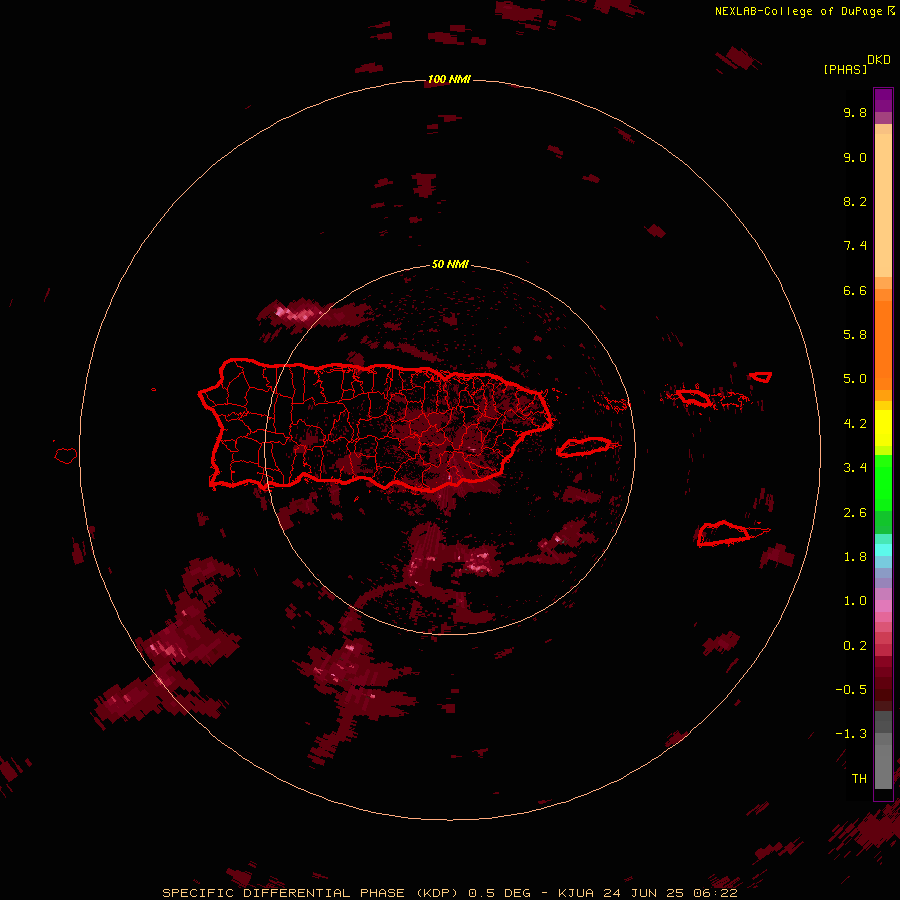Image resolution: width=900 pixels, height=900 pixels.
Task: Select the 5.0 color bar value
Action: 855,379
